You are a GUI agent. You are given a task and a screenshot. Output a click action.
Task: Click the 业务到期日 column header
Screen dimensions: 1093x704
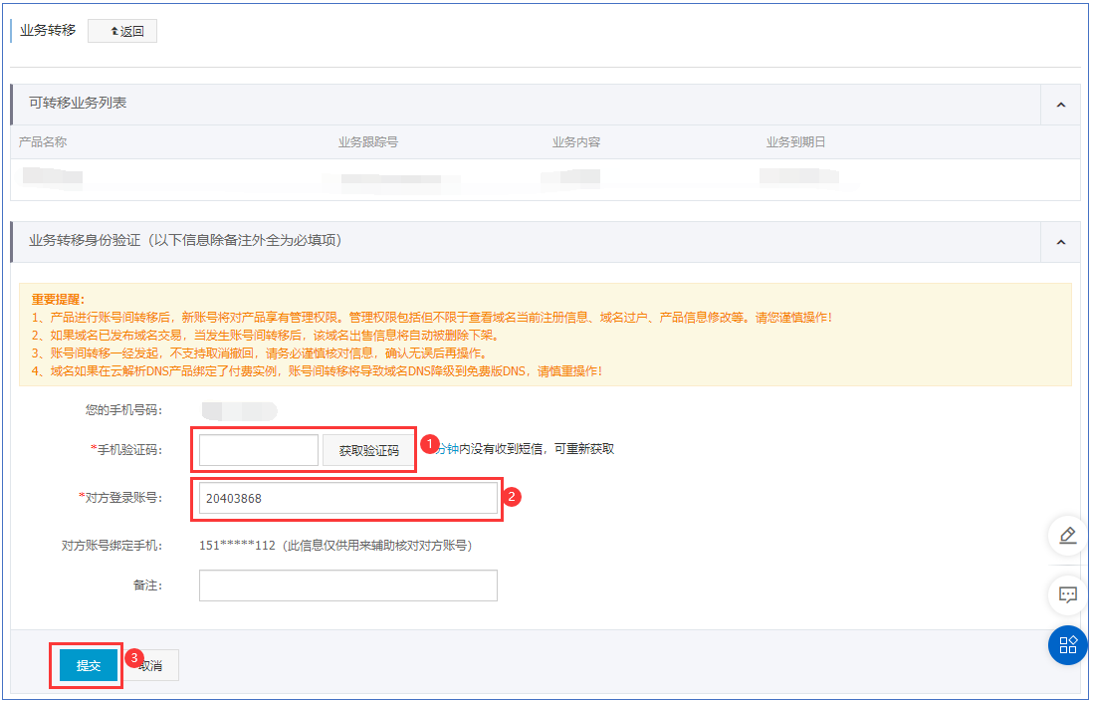click(796, 142)
